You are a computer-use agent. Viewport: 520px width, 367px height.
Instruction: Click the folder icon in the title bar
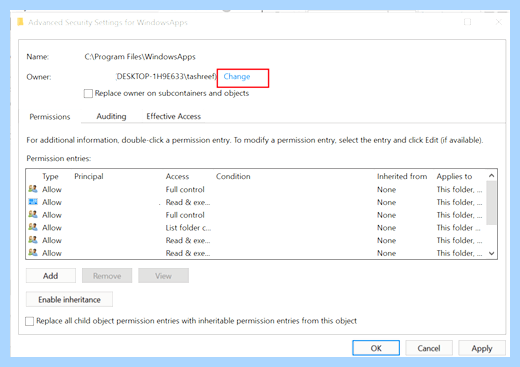20,22
